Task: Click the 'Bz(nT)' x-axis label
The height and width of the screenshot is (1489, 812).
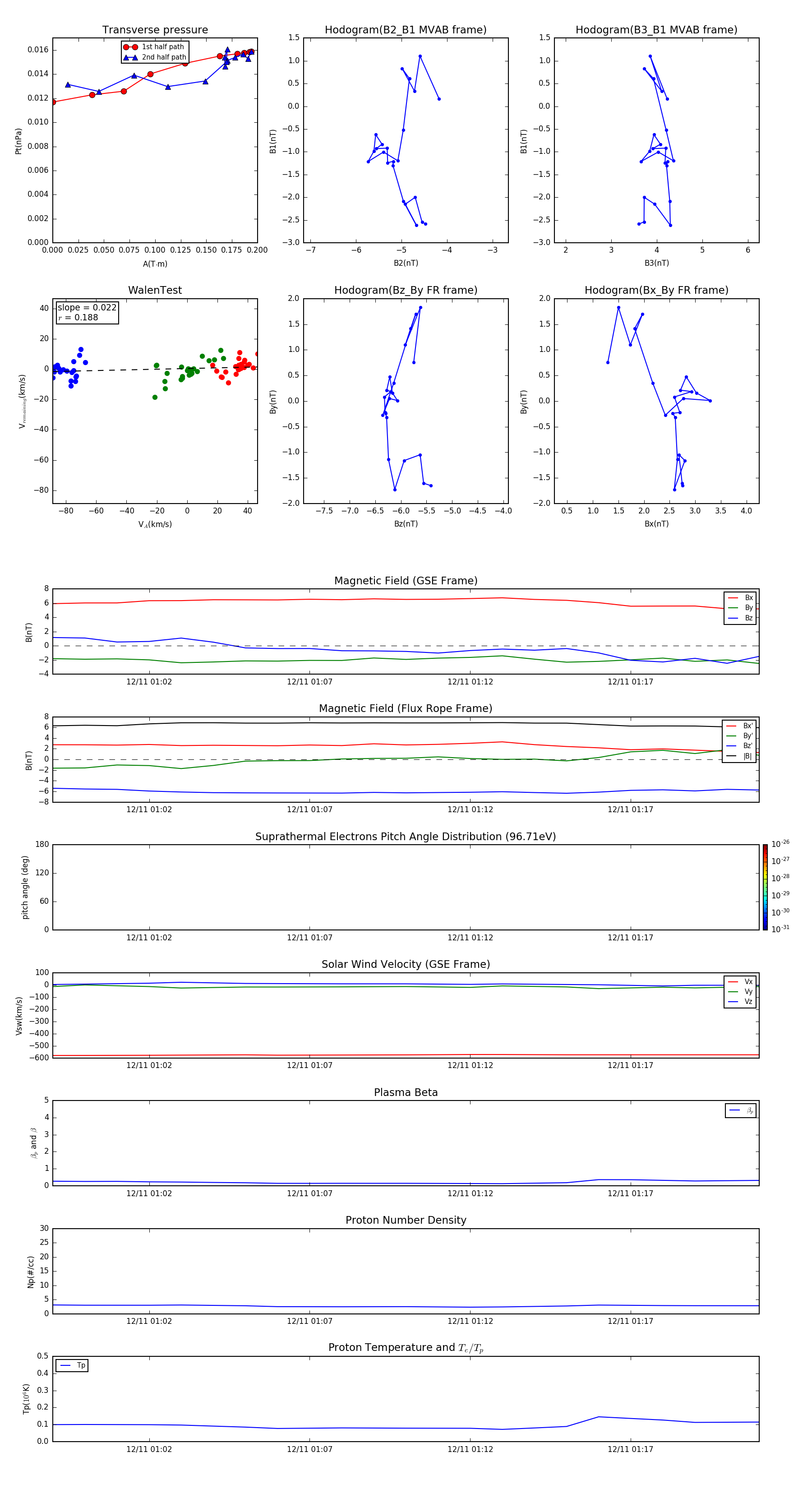Action: pos(406,524)
